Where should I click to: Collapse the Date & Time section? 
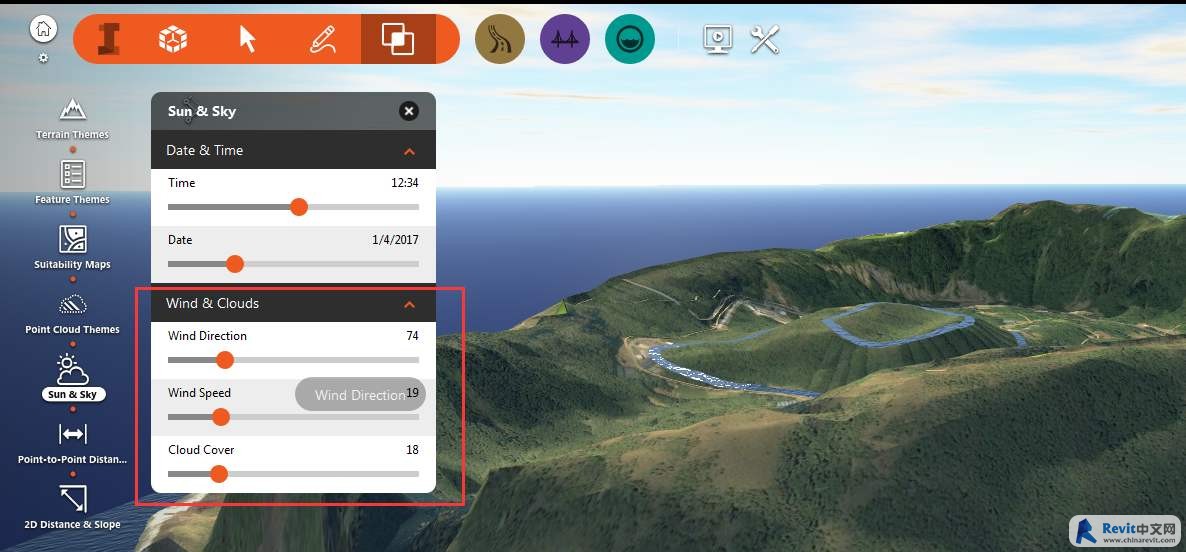[409, 151]
